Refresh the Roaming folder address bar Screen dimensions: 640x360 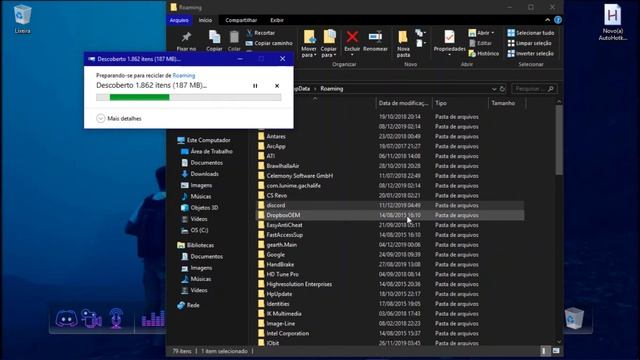tap(502, 89)
